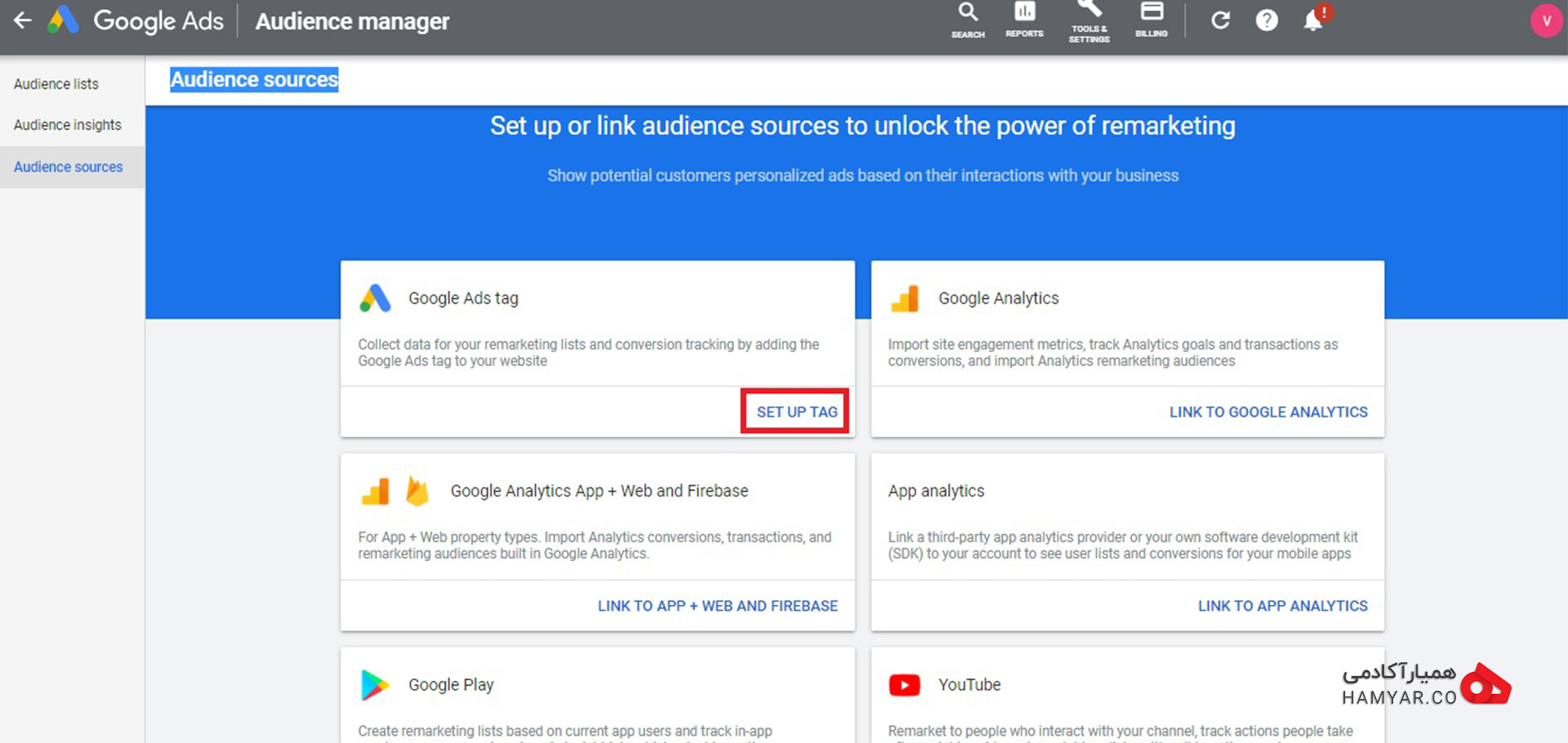The height and width of the screenshot is (743, 1568).
Task: Click the Google Play card title
Action: tap(451, 684)
